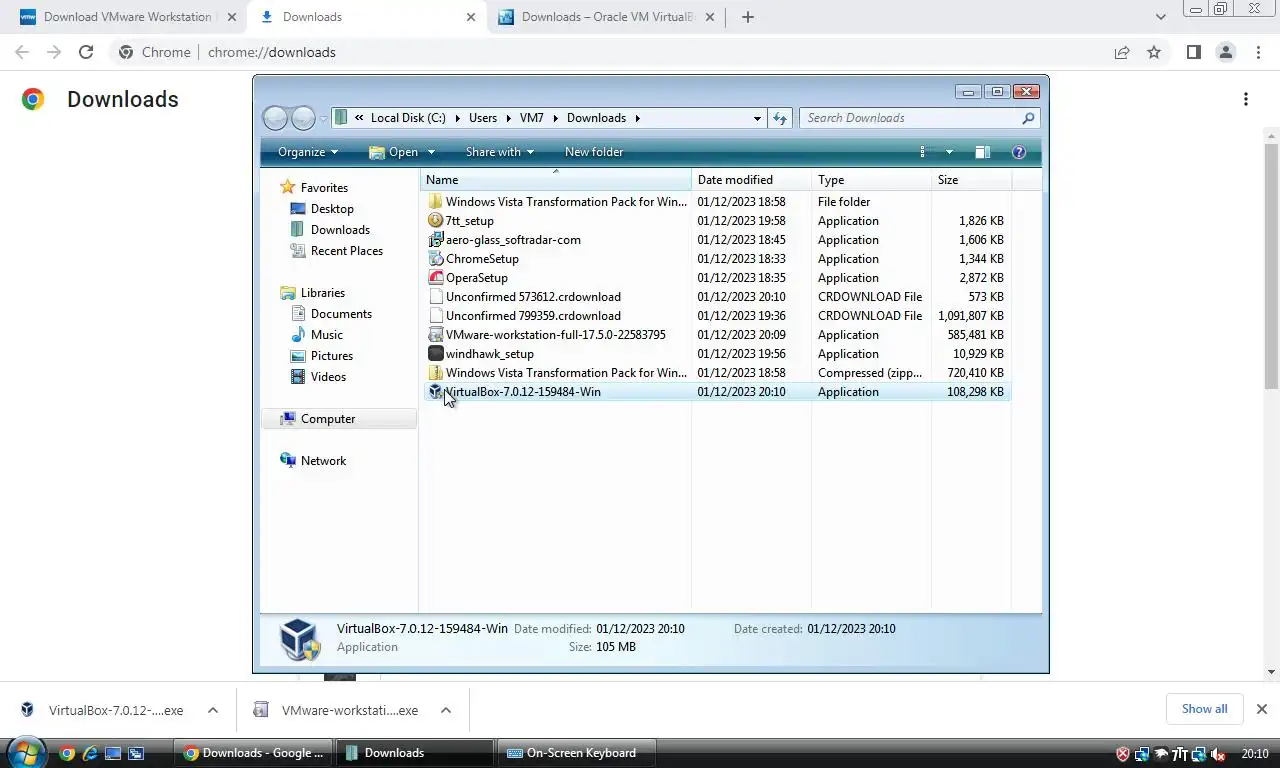Select Network in navigation pane
The width and height of the screenshot is (1280, 768).
click(x=323, y=461)
